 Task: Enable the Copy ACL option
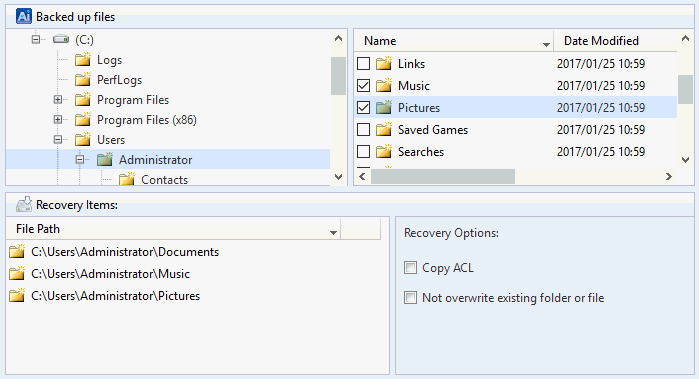411,268
